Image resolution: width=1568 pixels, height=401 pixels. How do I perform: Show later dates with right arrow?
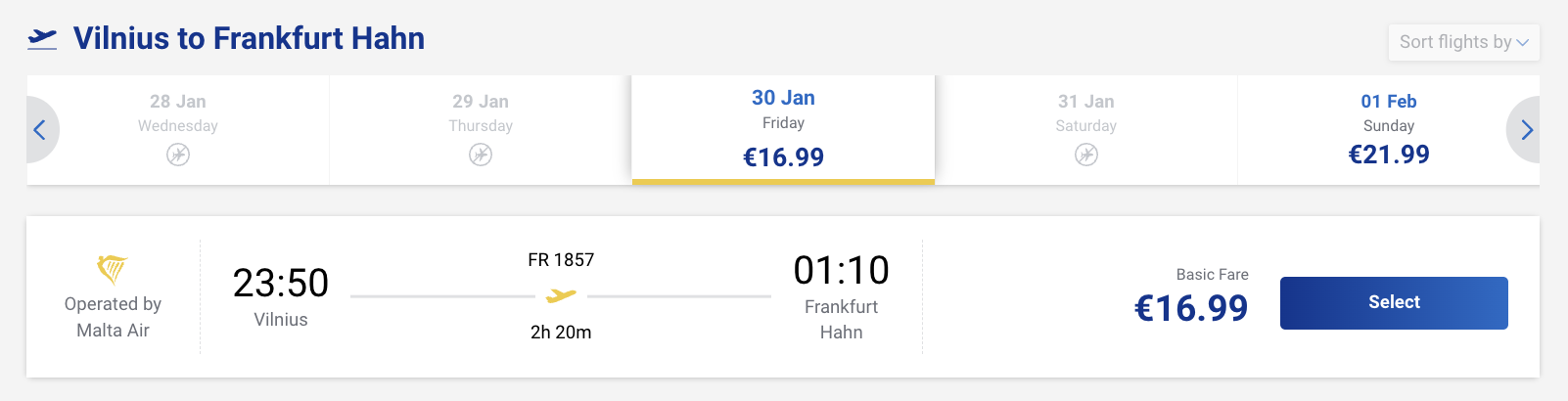point(1526,130)
